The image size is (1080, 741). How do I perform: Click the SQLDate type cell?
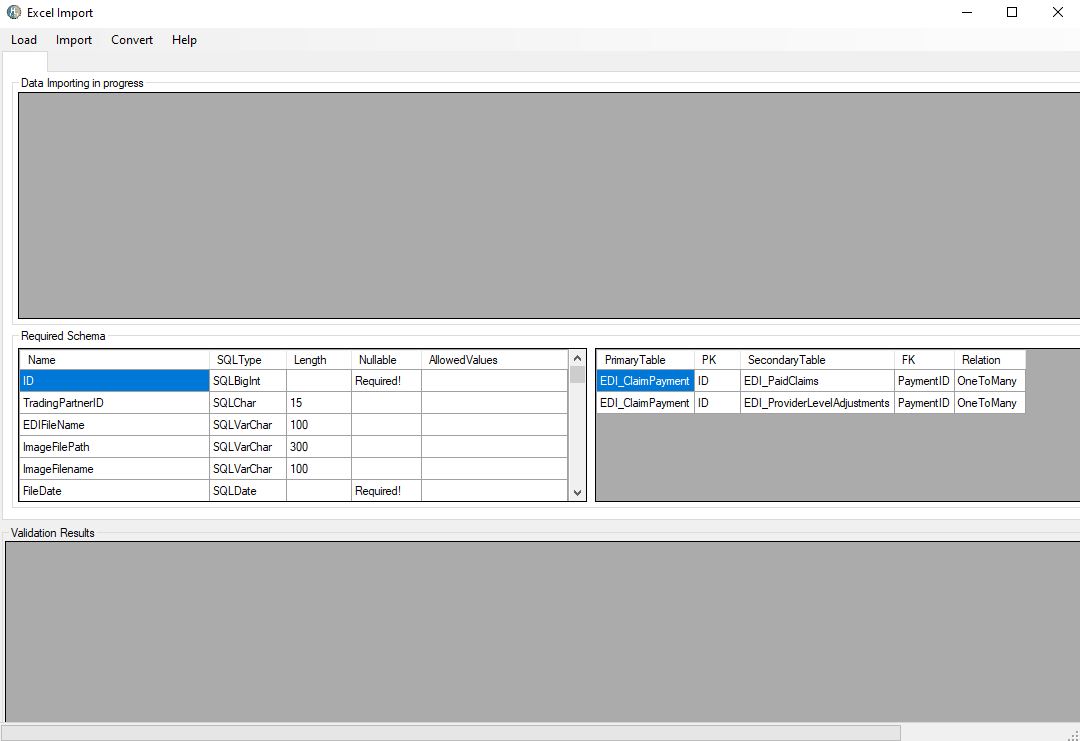point(248,490)
